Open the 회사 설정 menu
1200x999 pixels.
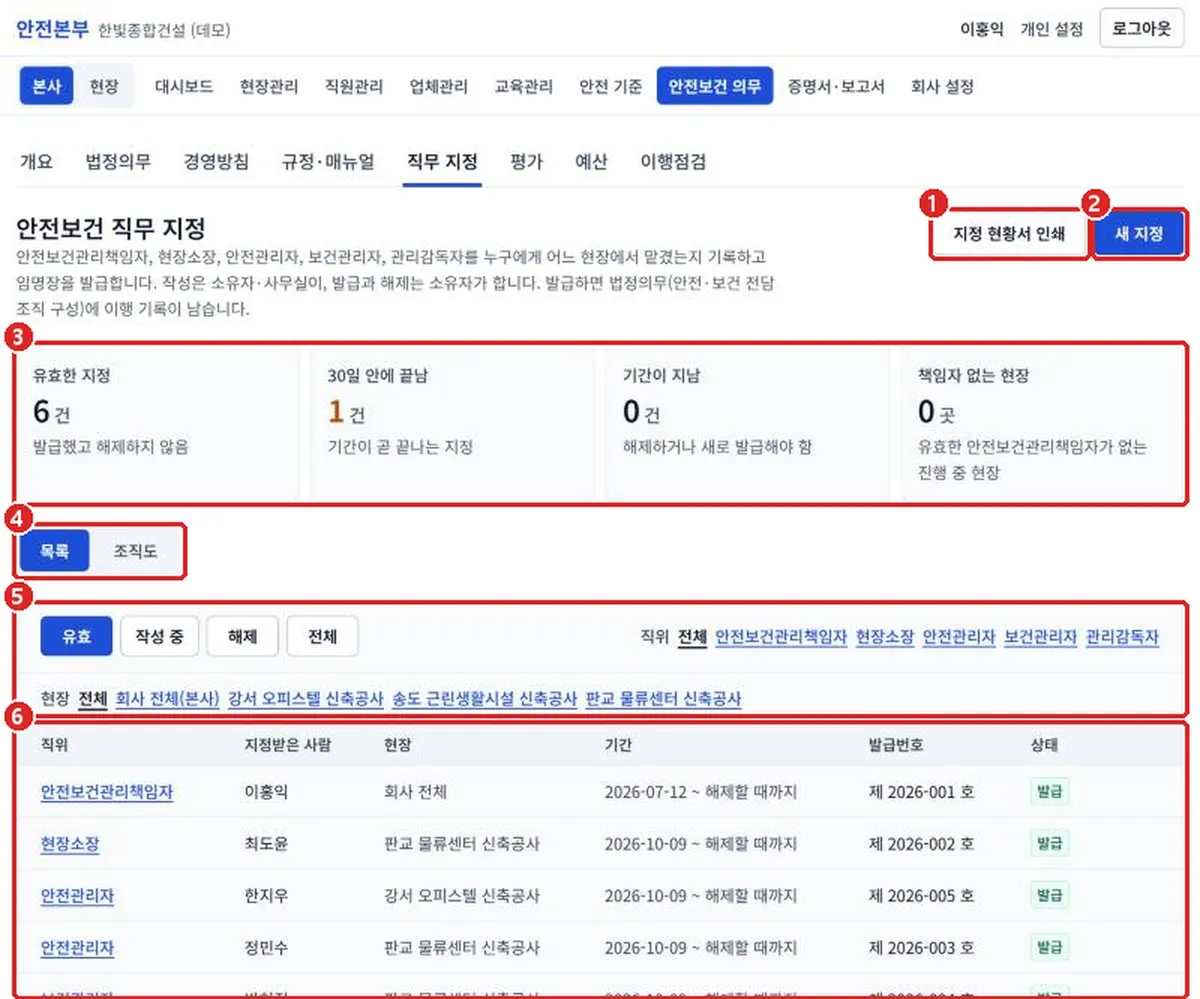coord(942,86)
